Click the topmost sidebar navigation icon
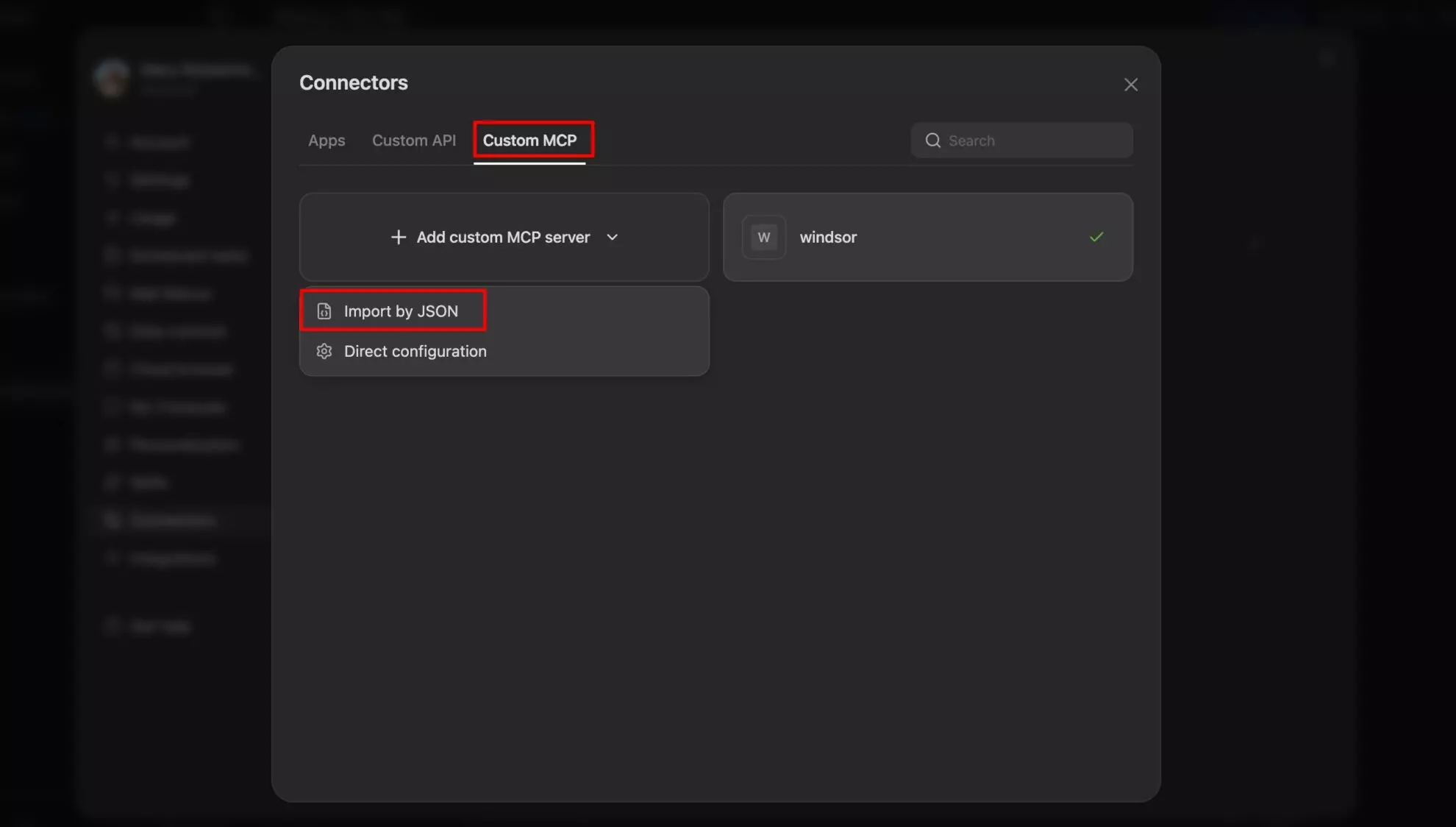This screenshot has height=827, width=1456. pos(112,142)
